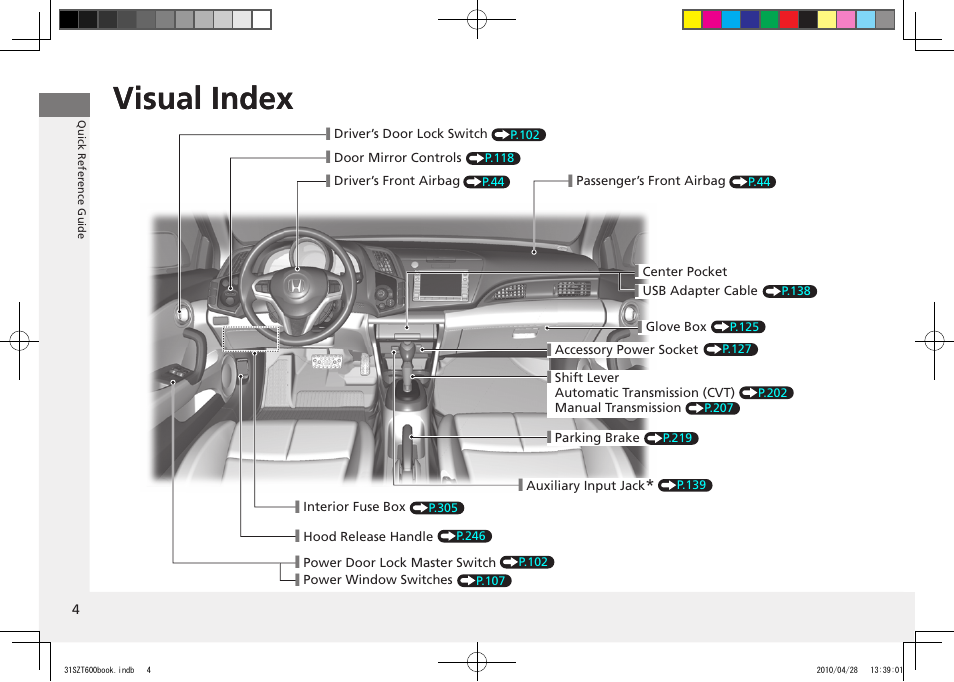Open P.246 Hood Release Handle reference

tap(464, 536)
